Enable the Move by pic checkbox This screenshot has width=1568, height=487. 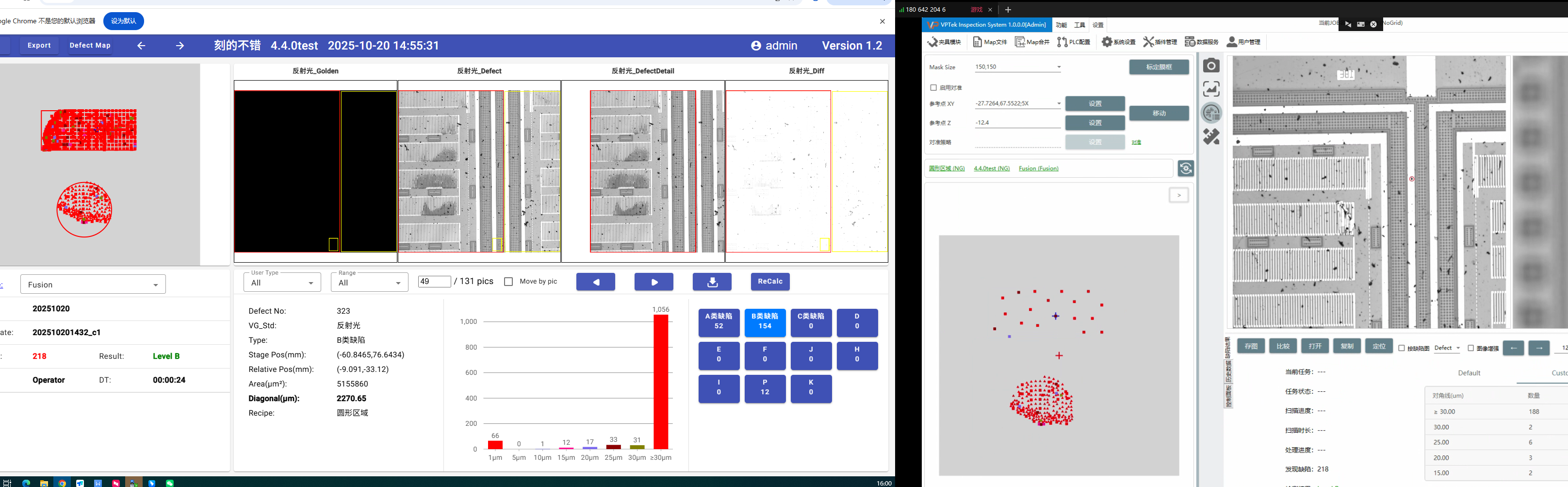508,282
